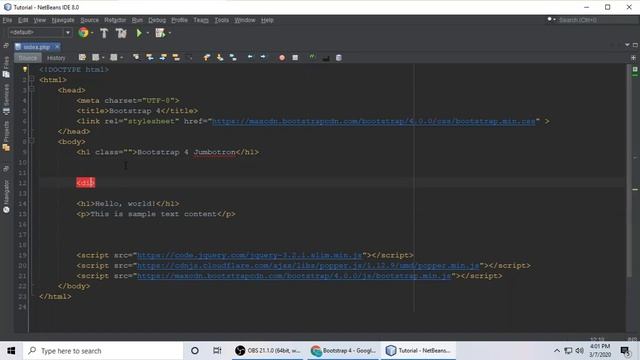
Task: Click the Shift Line Left icon
Action: click(x=250, y=57)
